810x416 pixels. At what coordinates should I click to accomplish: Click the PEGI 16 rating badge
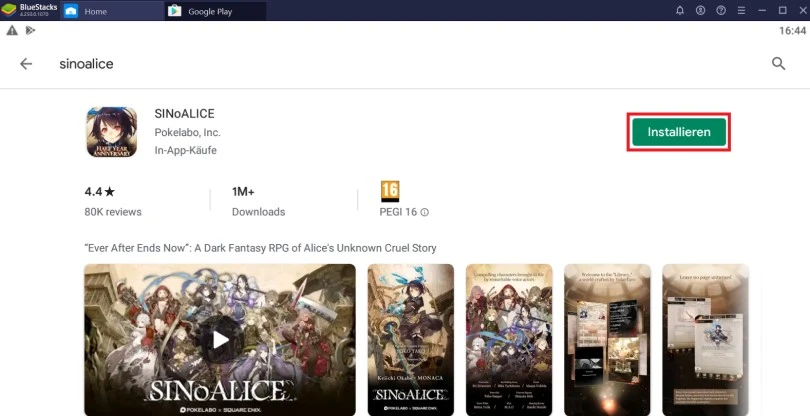[x=390, y=191]
